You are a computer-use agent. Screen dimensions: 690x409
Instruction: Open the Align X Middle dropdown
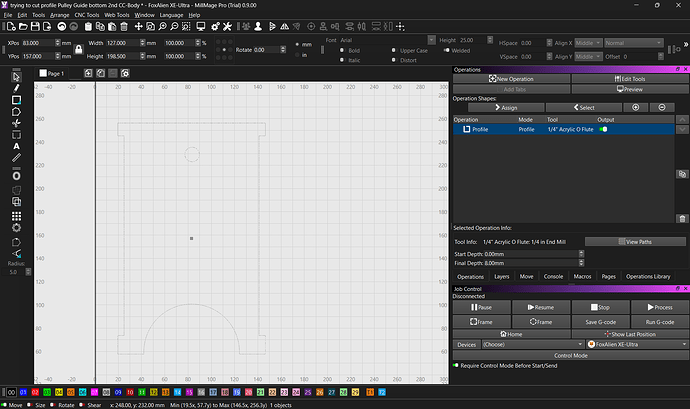click(x=588, y=43)
